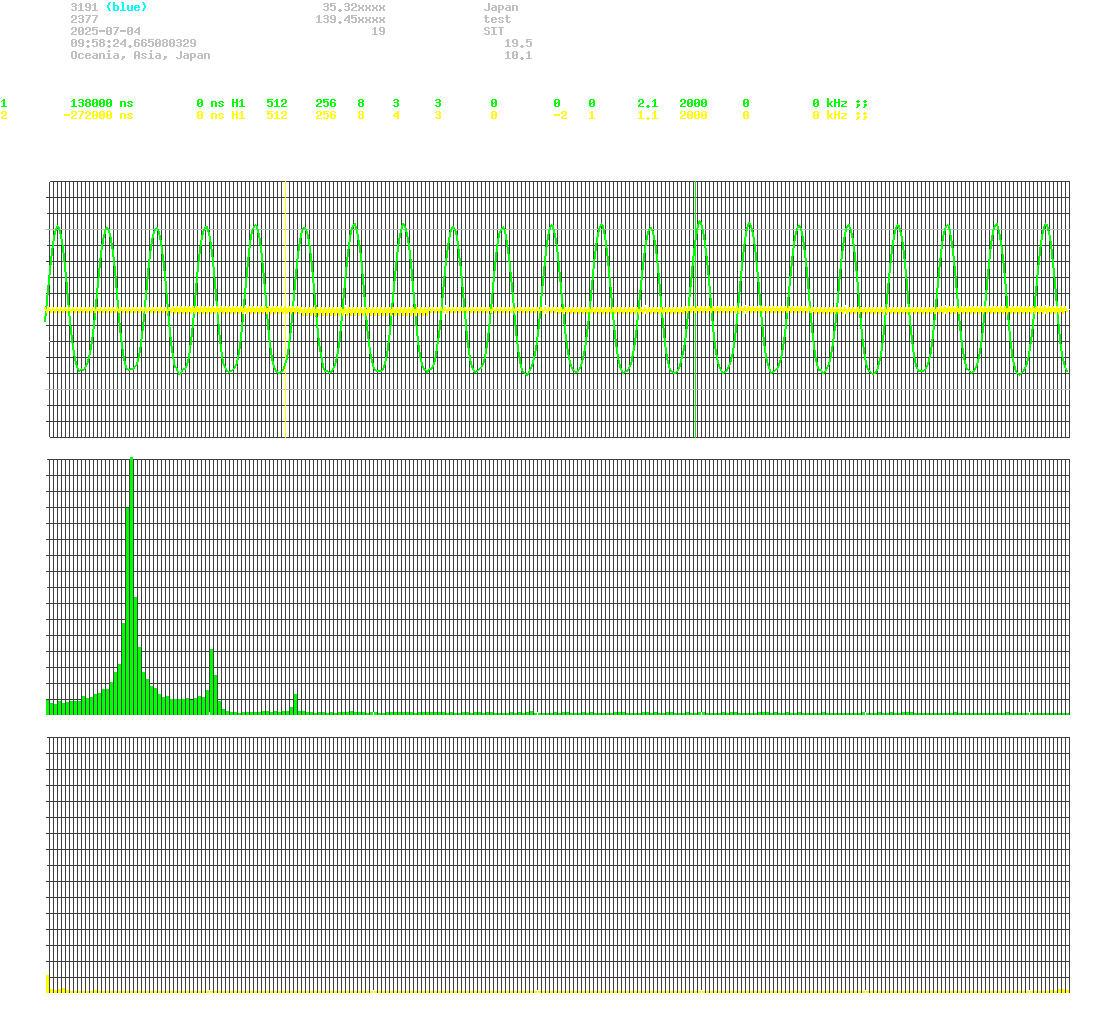1095x1015 pixels.
Task: Click green channel '138000 ns' value
Action: pos(102,103)
